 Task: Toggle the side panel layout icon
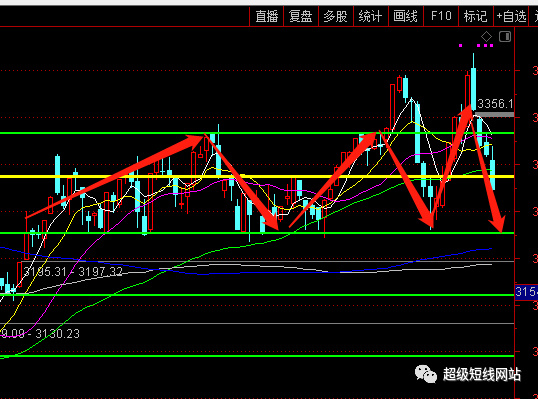pyautogui.click(x=505, y=36)
